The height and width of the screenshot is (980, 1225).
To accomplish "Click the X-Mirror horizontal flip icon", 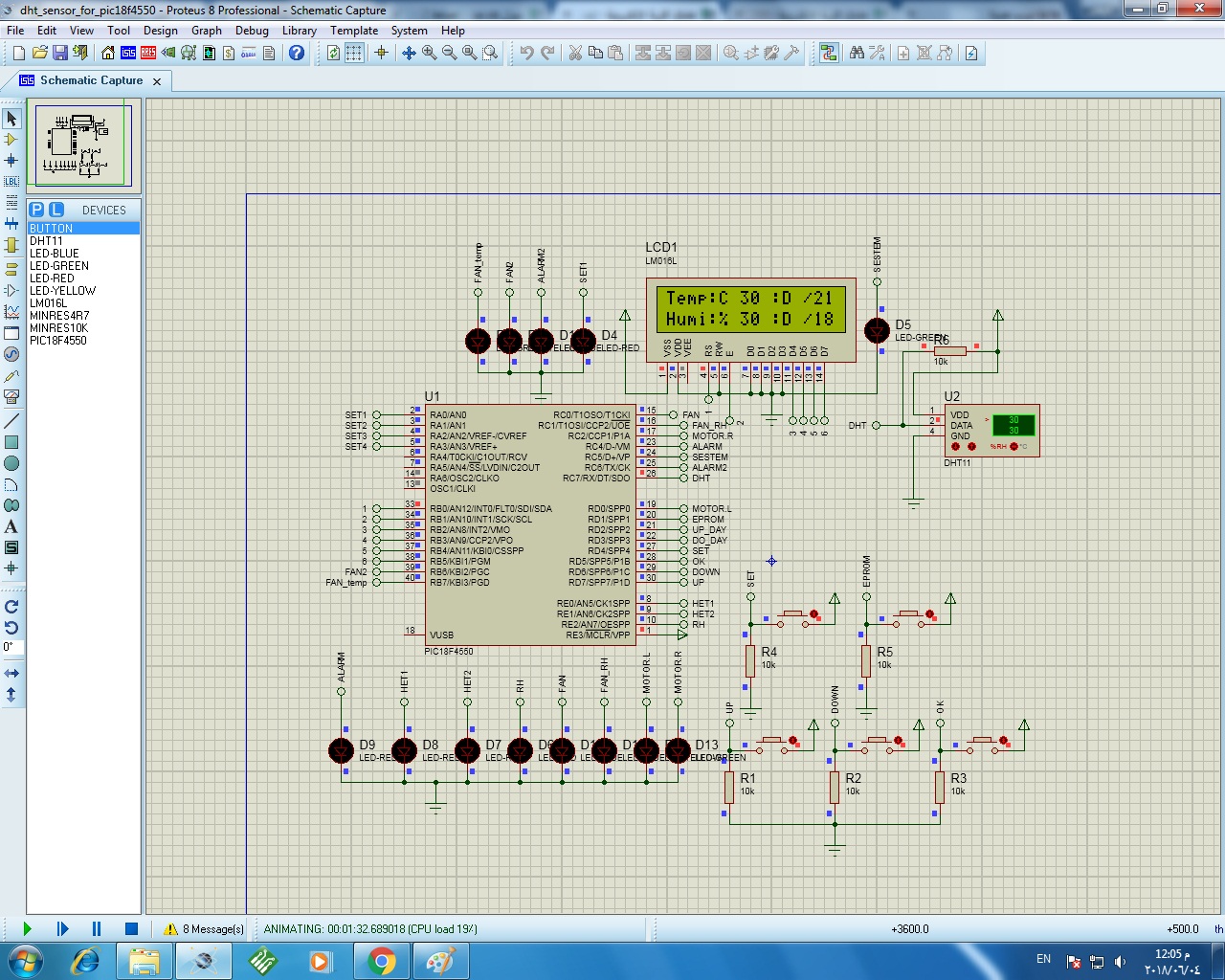I will (11, 674).
